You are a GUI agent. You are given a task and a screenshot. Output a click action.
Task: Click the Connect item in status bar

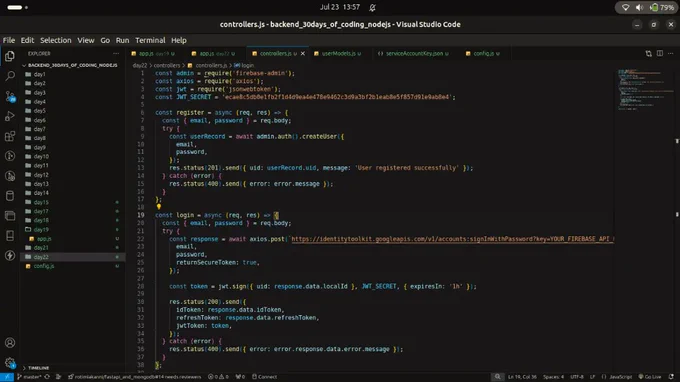264,377
